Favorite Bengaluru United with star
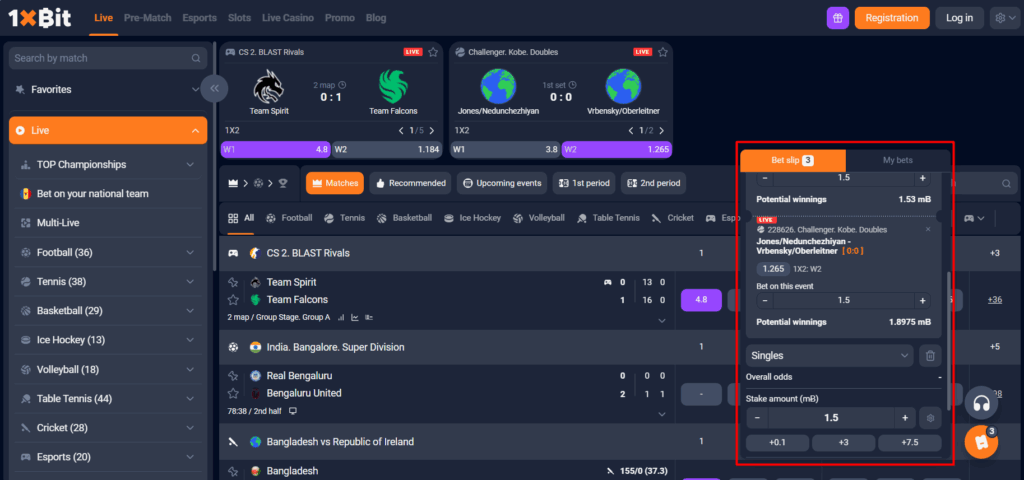 coord(232,393)
